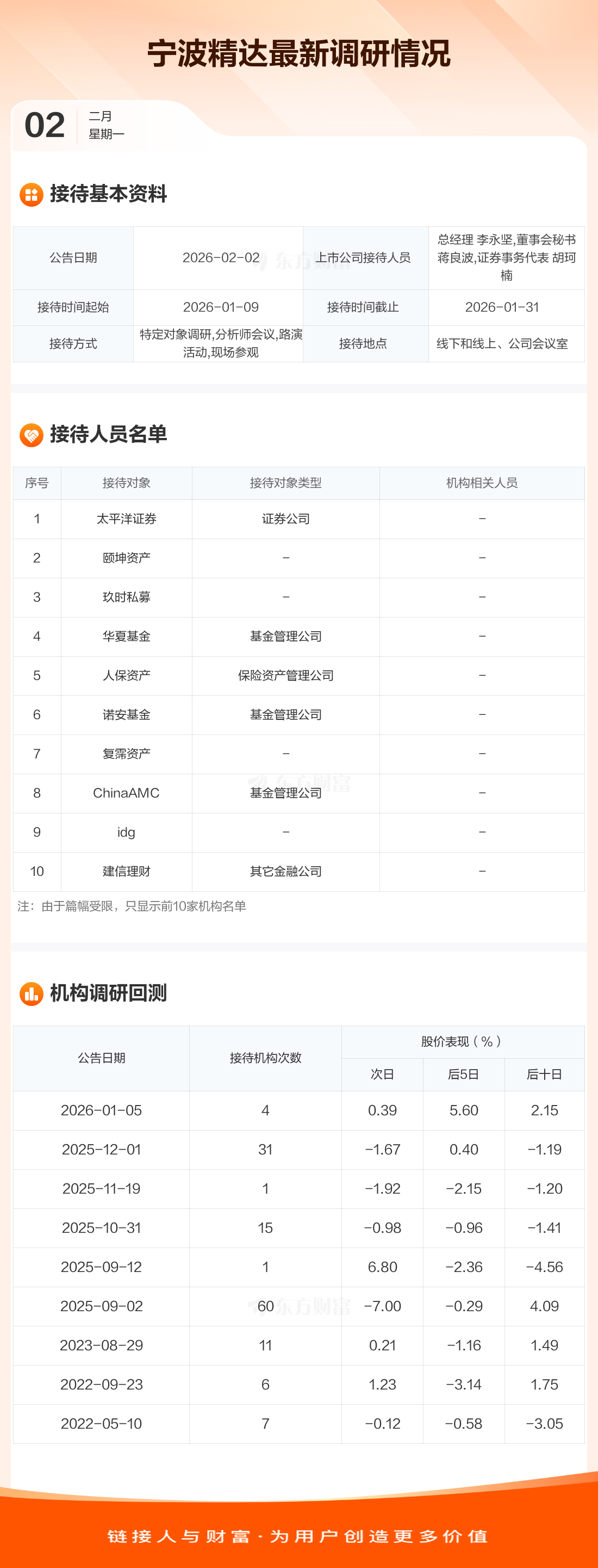Select the 接待时间起始 date 2026-01-09
The width and height of the screenshot is (598, 1568).
[221, 307]
